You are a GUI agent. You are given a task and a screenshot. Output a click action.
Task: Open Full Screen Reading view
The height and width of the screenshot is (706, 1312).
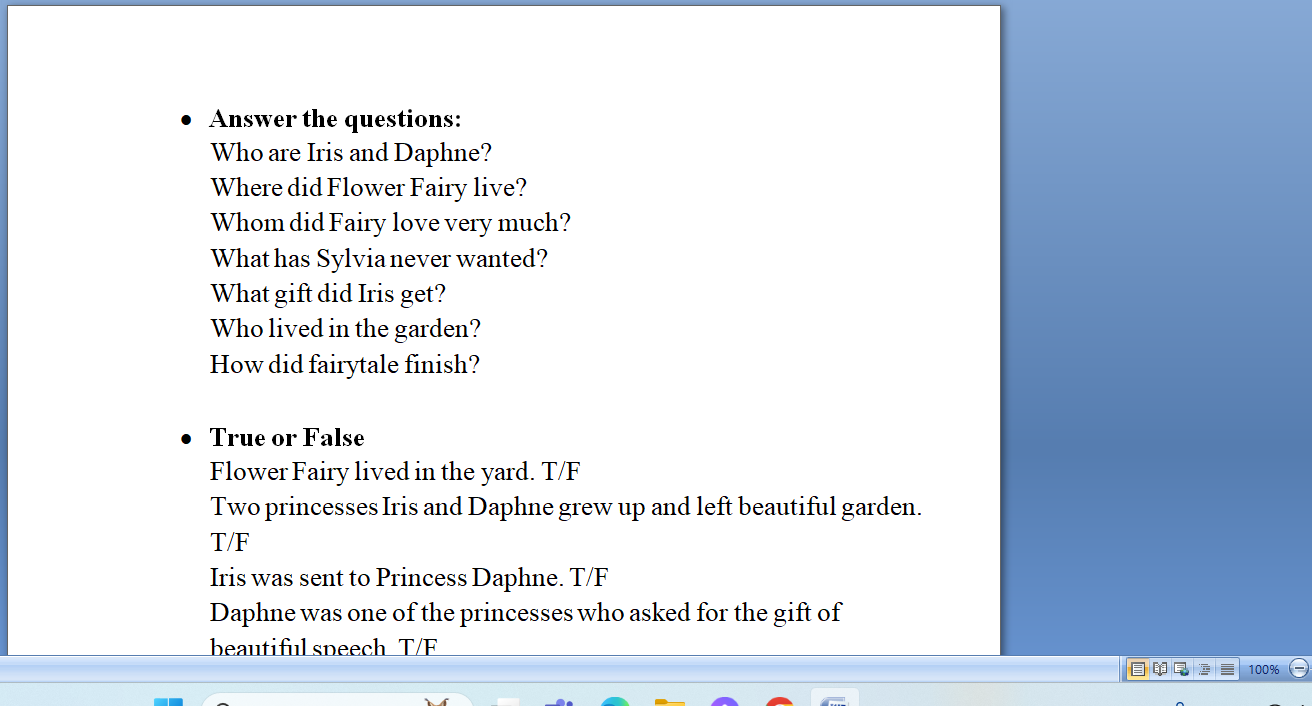pyautogui.click(x=1160, y=669)
